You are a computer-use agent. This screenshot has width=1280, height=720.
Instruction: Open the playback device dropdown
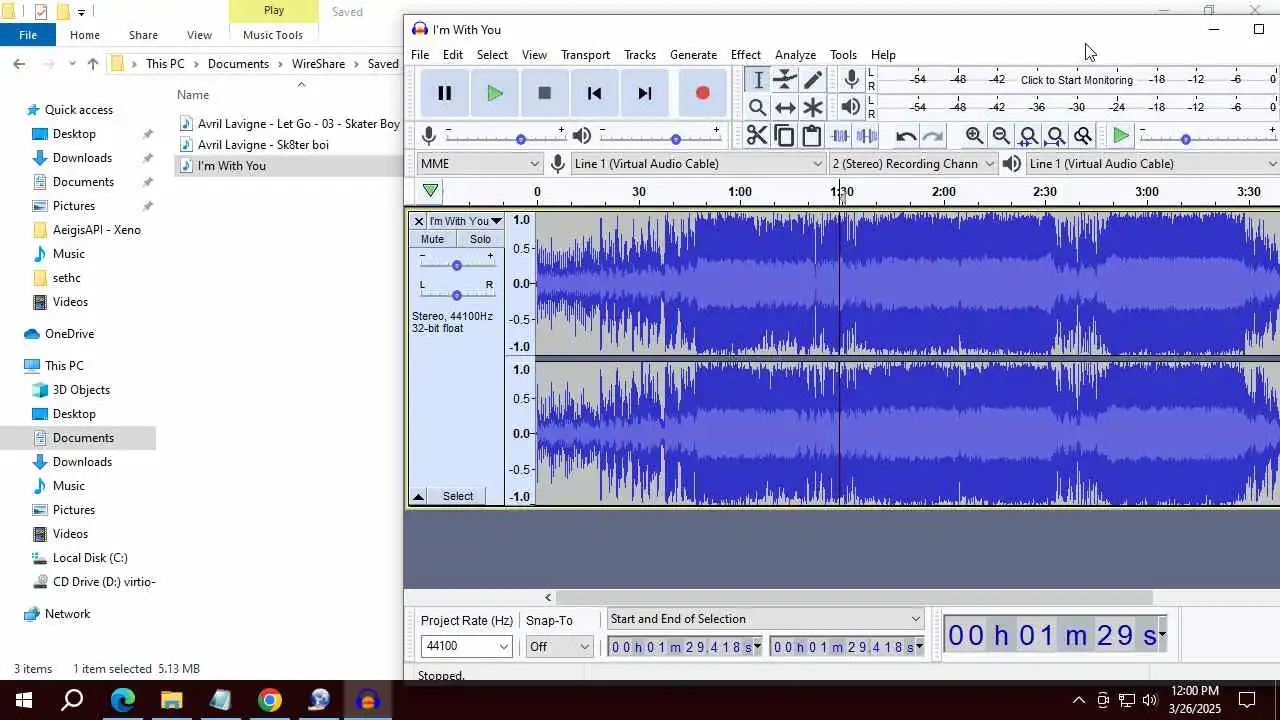pos(1152,164)
